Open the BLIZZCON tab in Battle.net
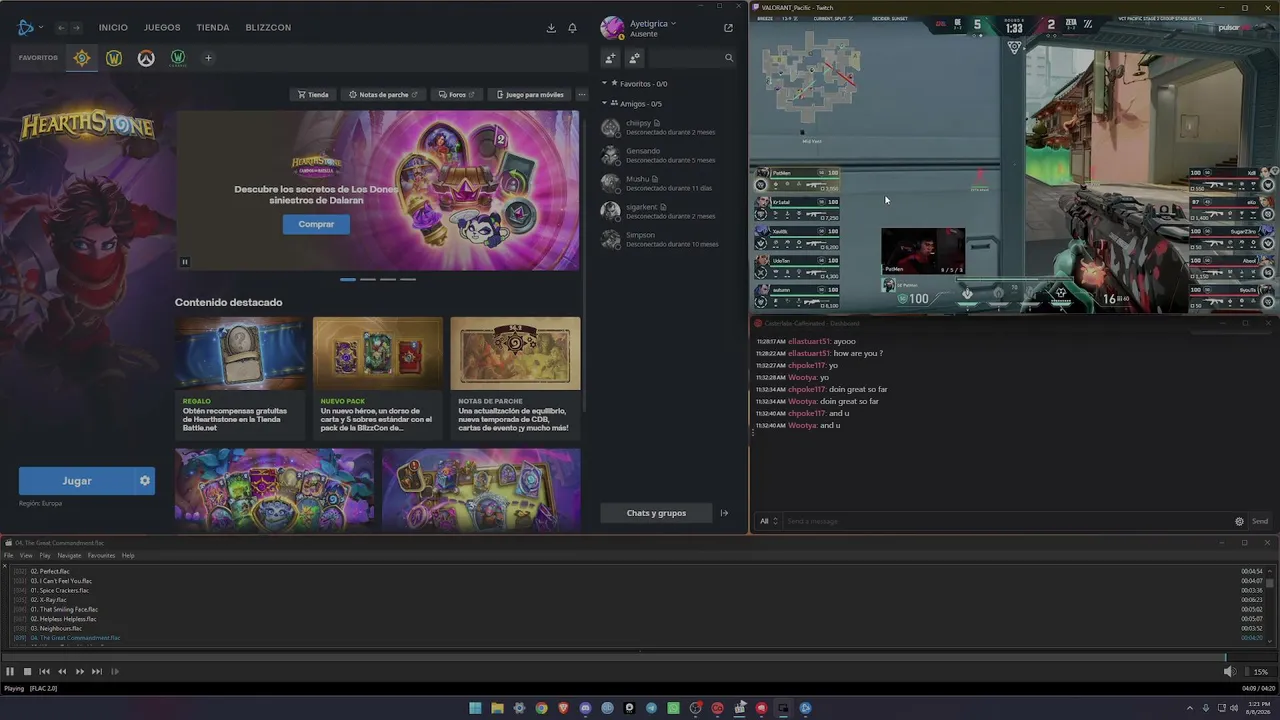This screenshot has width=1280, height=720. point(268,28)
